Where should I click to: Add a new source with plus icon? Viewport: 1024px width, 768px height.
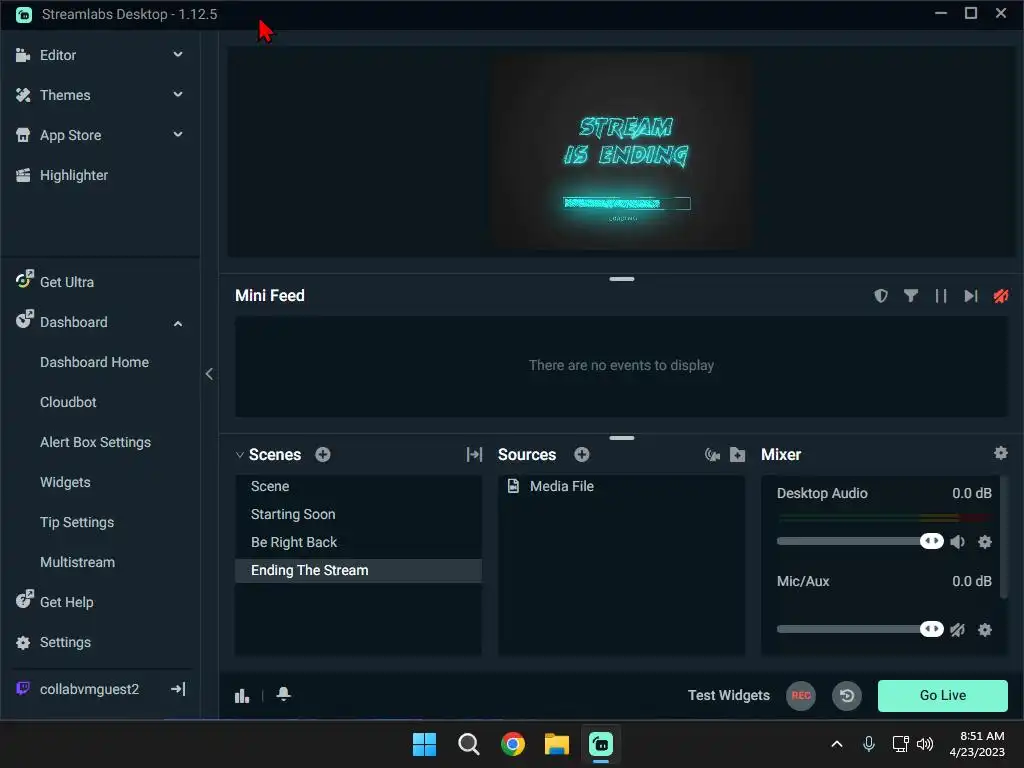(x=582, y=455)
